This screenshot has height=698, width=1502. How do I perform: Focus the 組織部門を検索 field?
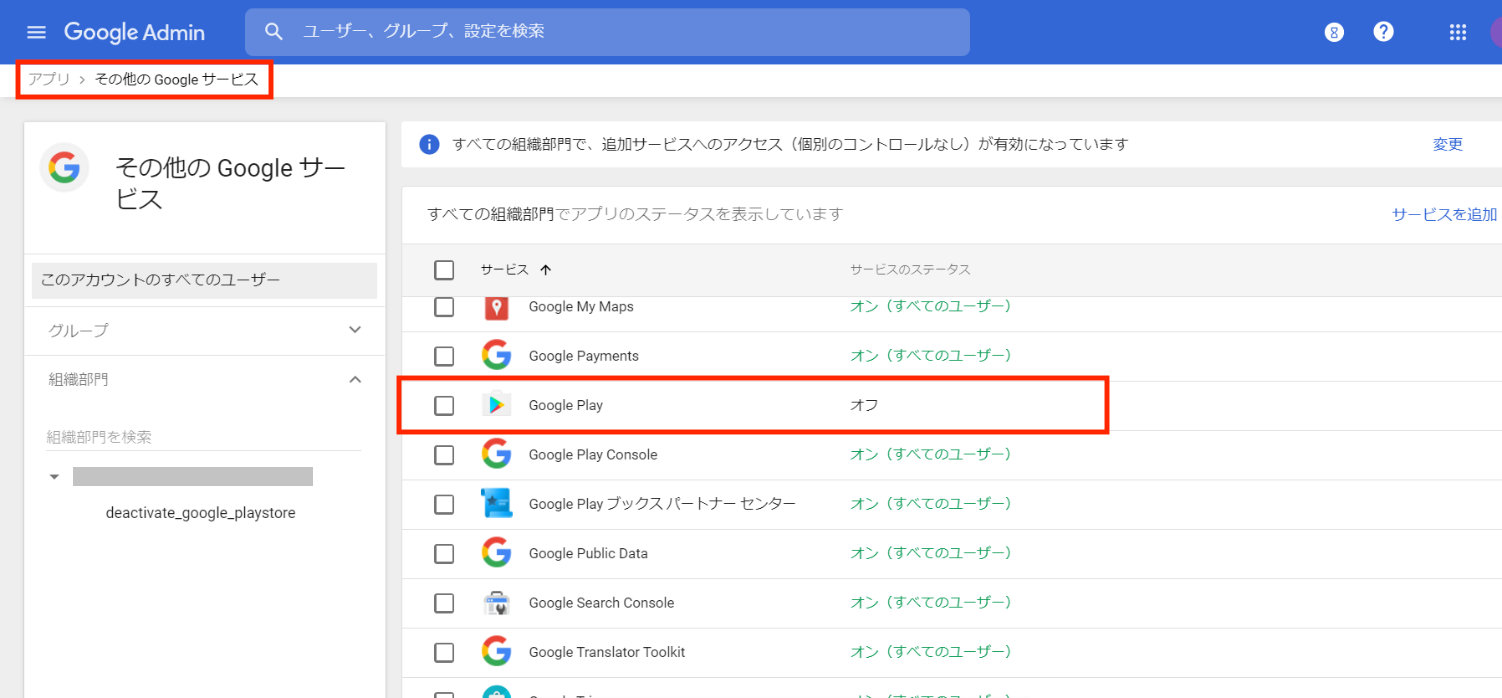[x=204, y=437]
